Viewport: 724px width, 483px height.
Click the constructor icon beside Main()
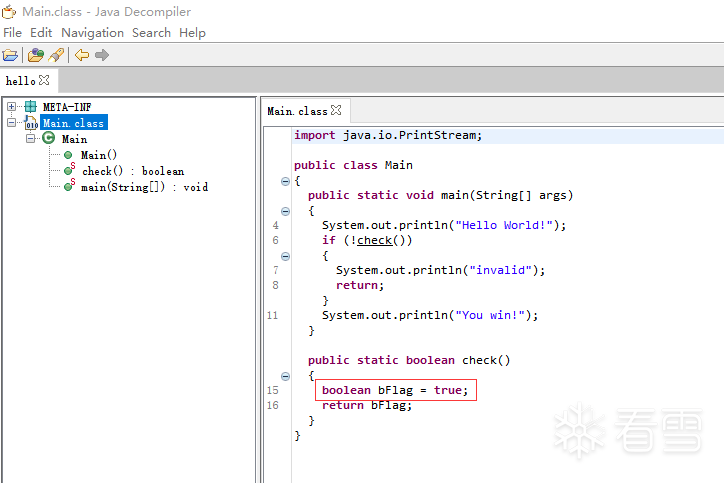tap(68, 155)
